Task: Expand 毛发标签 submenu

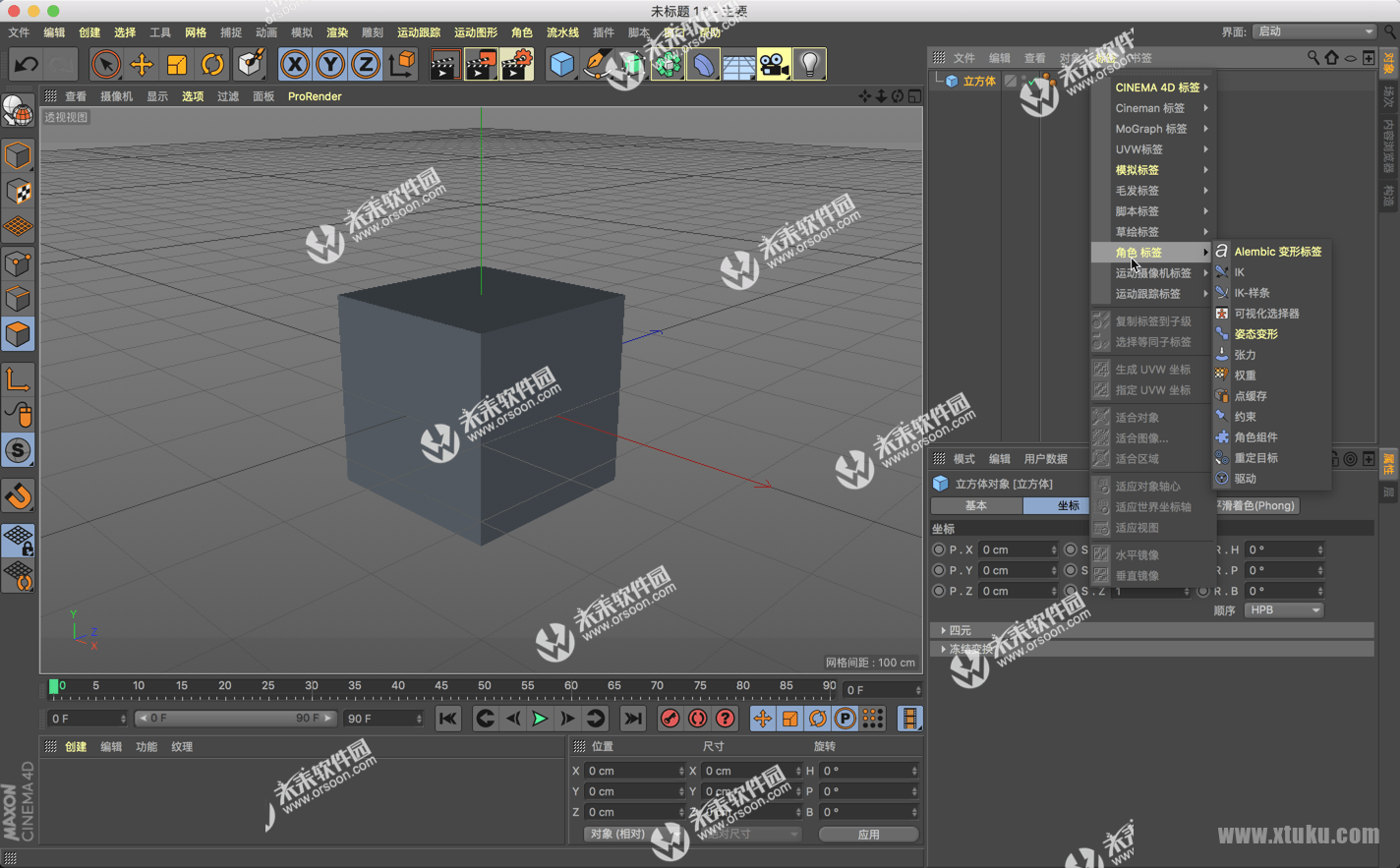Action: coord(1152,191)
